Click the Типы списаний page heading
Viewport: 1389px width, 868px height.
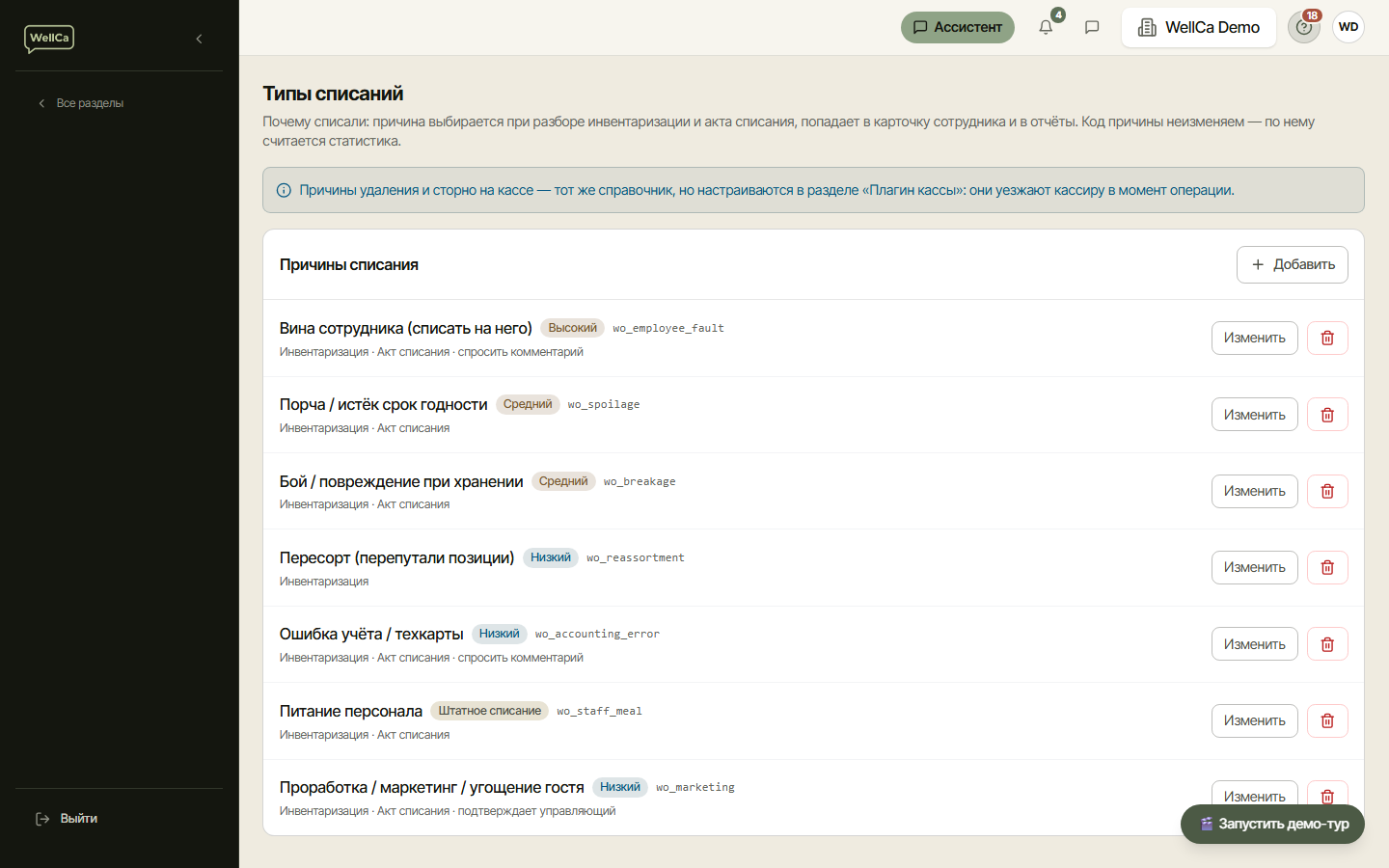point(333,94)
